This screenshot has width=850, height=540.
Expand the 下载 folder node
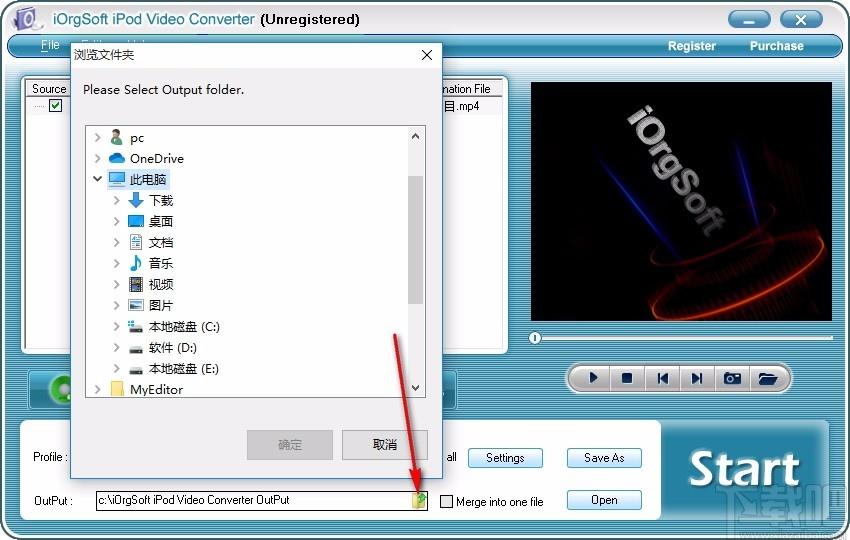(117, 200)
